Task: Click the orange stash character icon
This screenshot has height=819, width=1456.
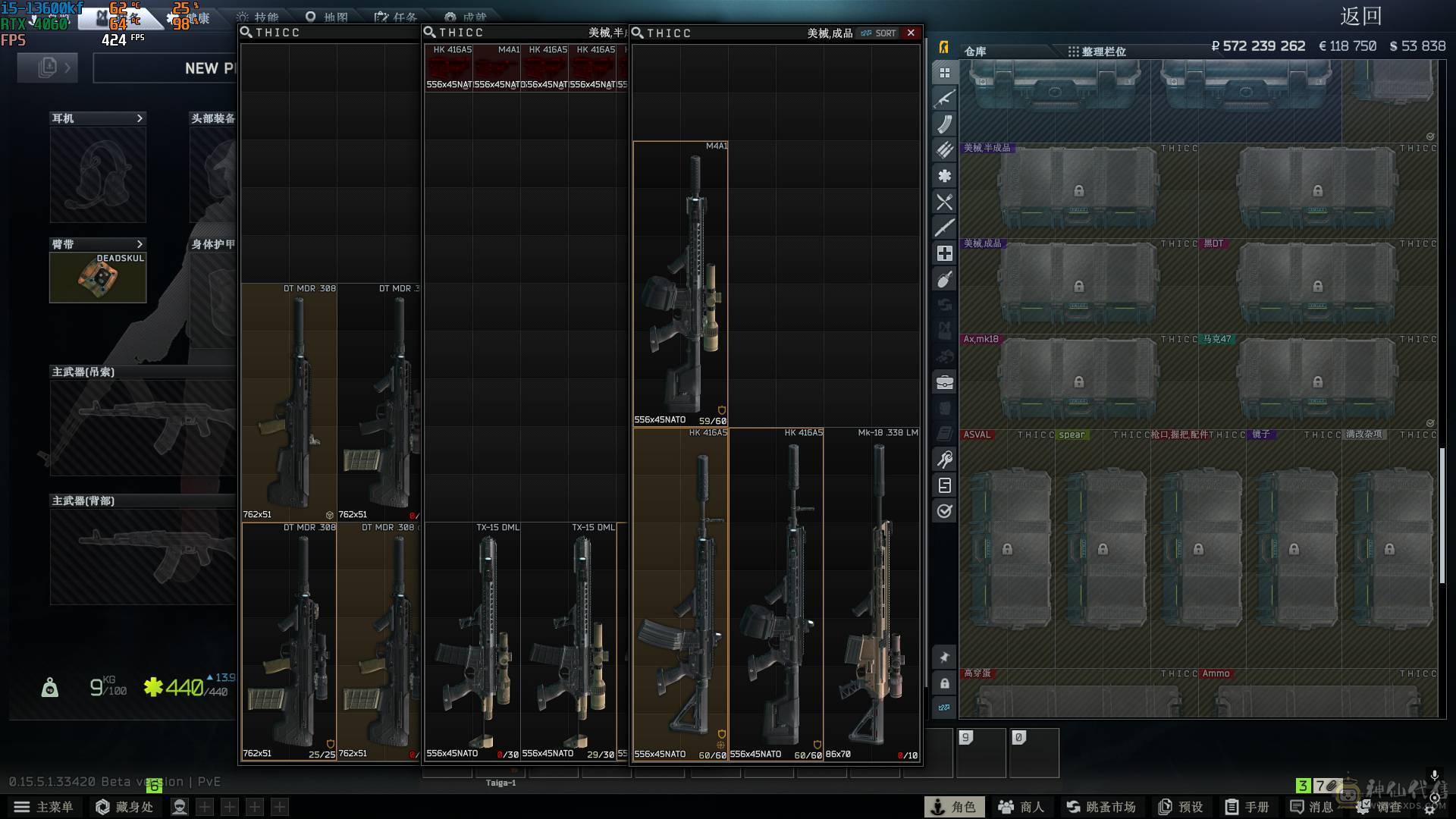Action: pyautogui.click(x=943, y=47)
